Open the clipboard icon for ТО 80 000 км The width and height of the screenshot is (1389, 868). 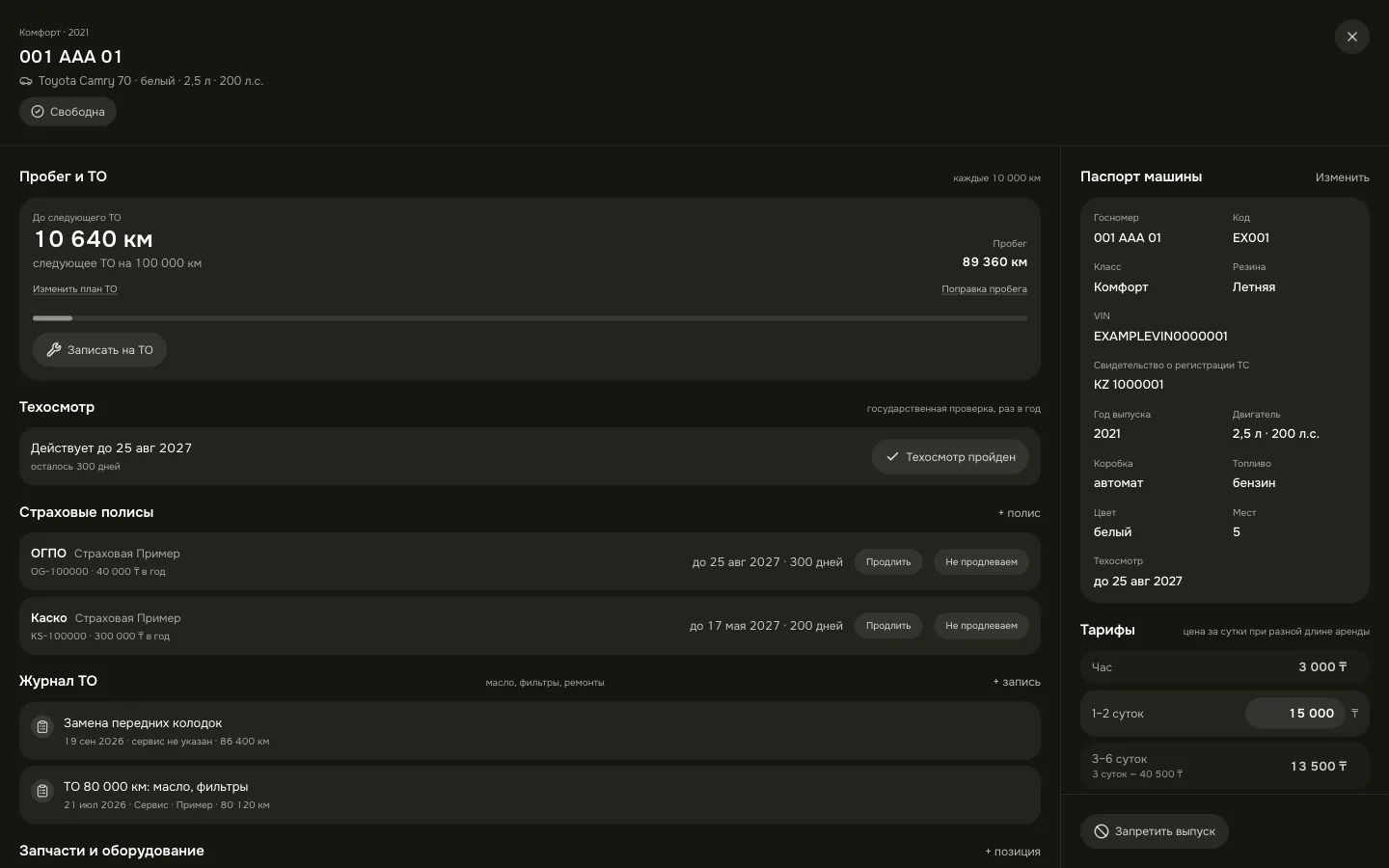coord(42,792)
